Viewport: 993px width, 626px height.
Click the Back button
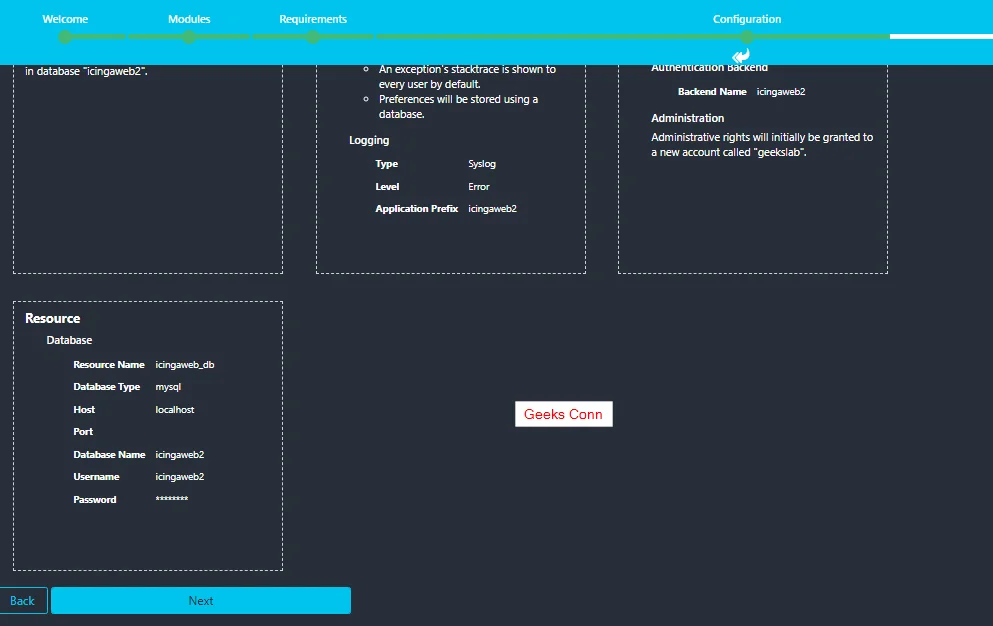22,600
